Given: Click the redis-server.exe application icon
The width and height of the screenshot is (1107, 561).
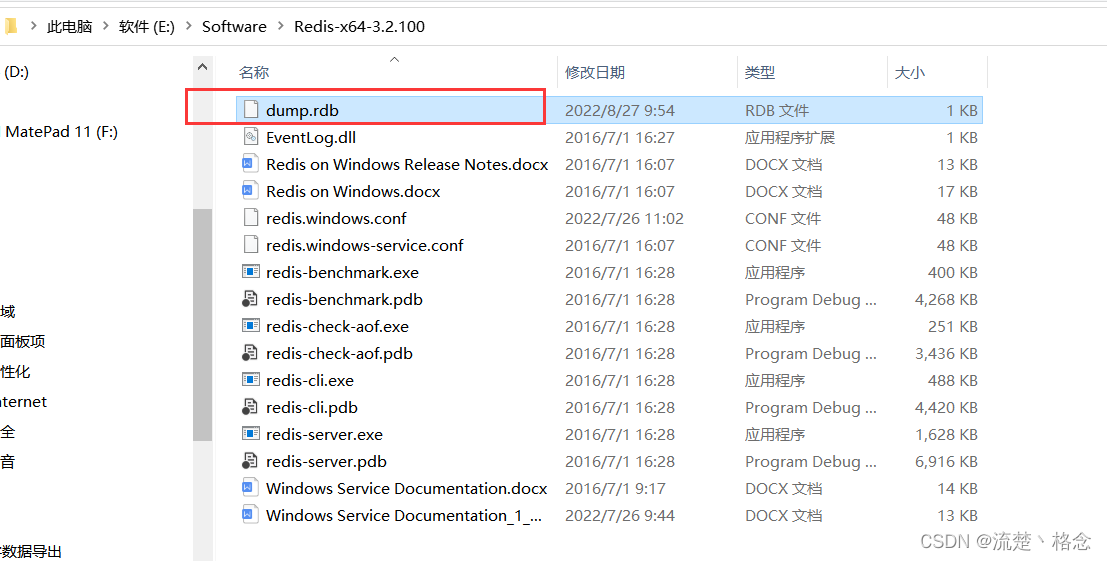Looking at the screenshot, I should click(250, 434).
